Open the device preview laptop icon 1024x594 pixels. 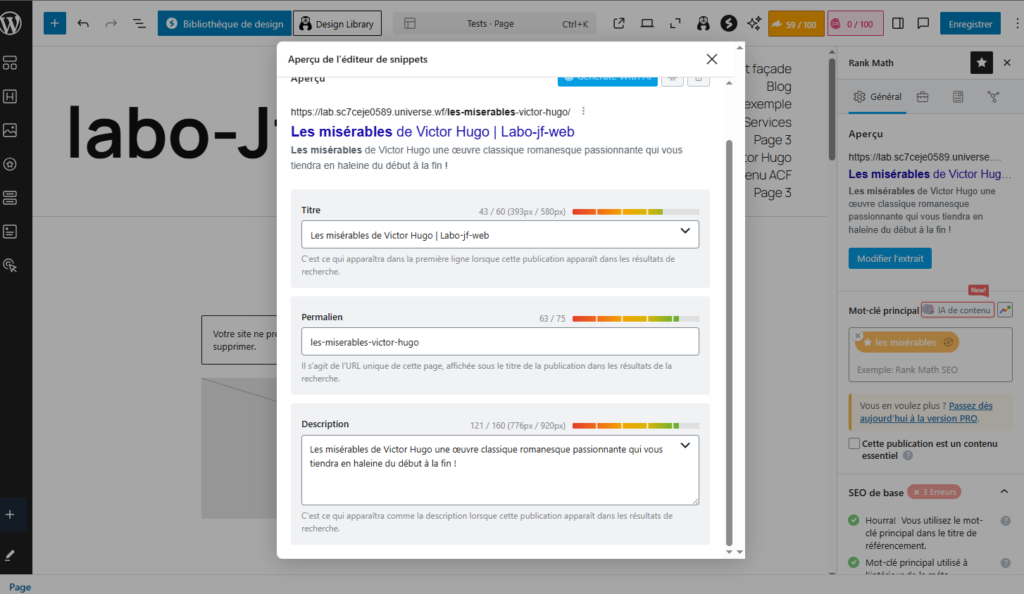tap(647, 23)
